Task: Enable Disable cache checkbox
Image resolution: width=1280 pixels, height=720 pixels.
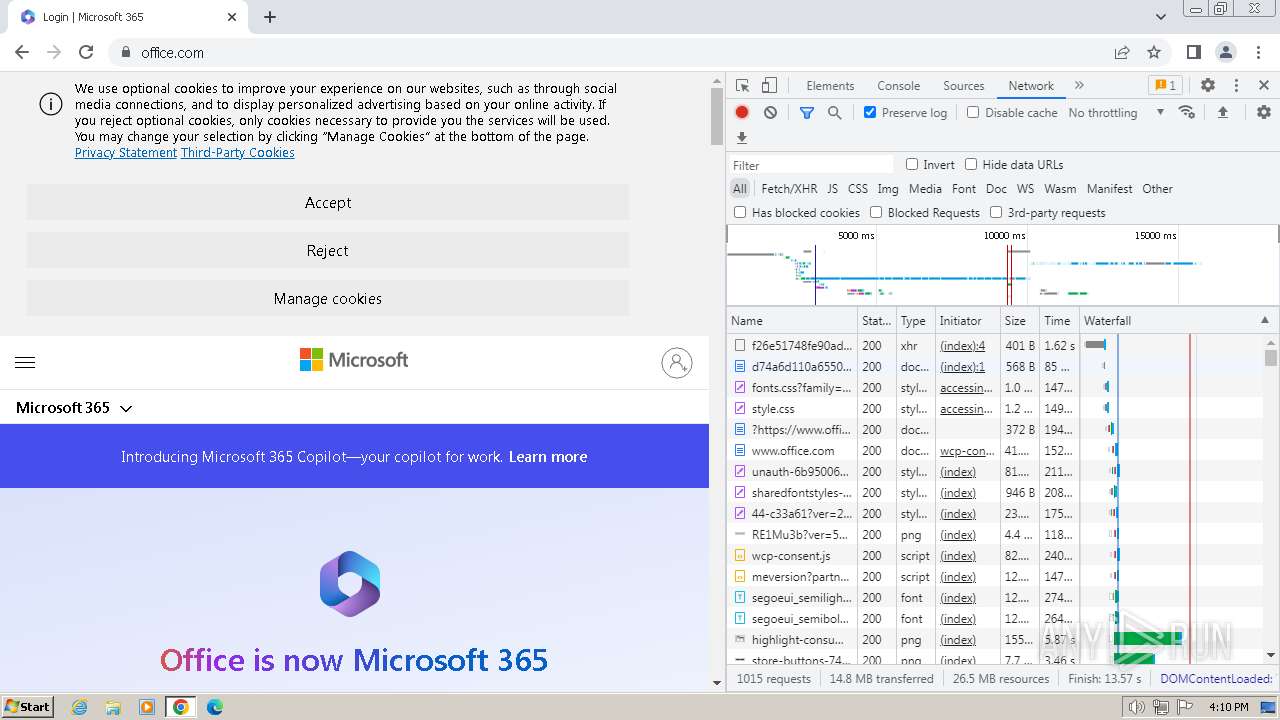Action: tap(973, 113)
